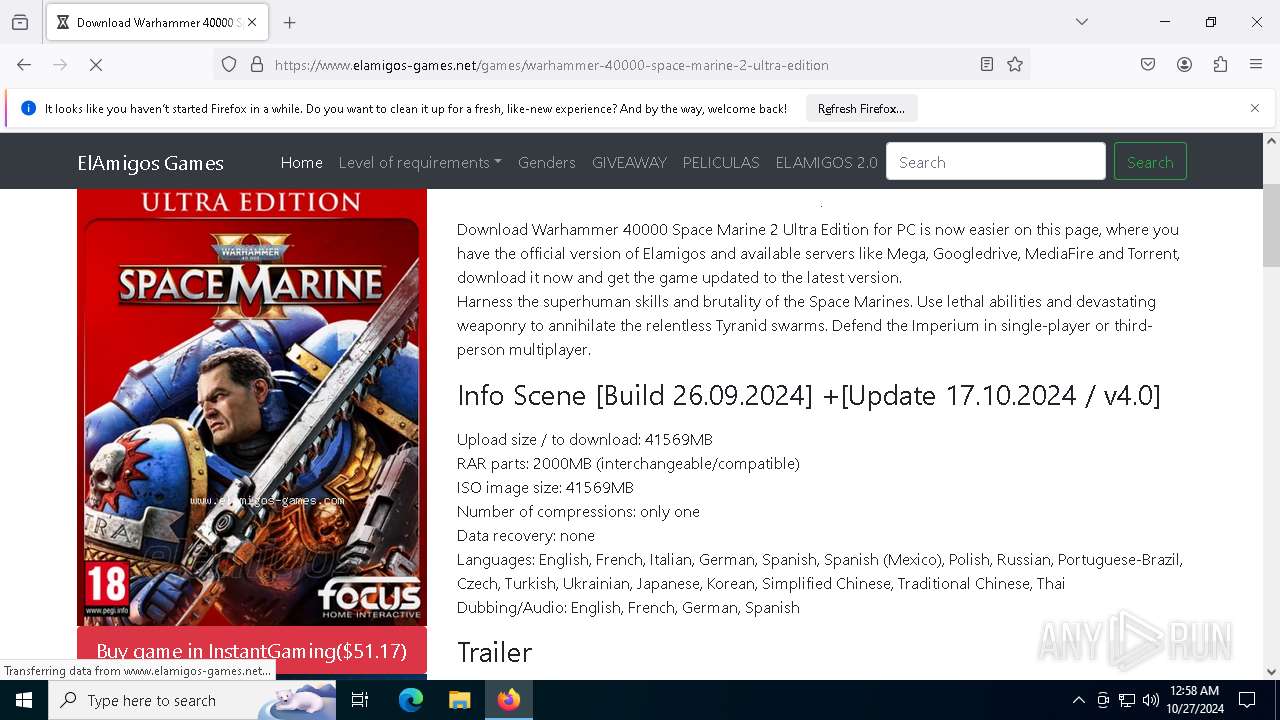The width and height of the screenshot is (1280, 720).
Task: Open tracking protection shield icon
Action: click(x=229, y=65)
